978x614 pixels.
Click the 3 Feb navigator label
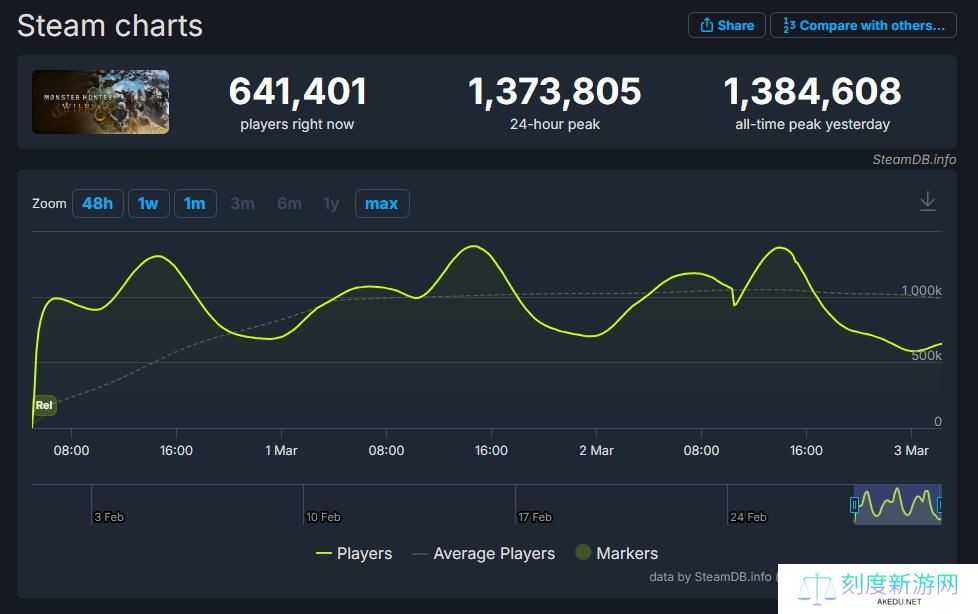click(x=109, y=517)
